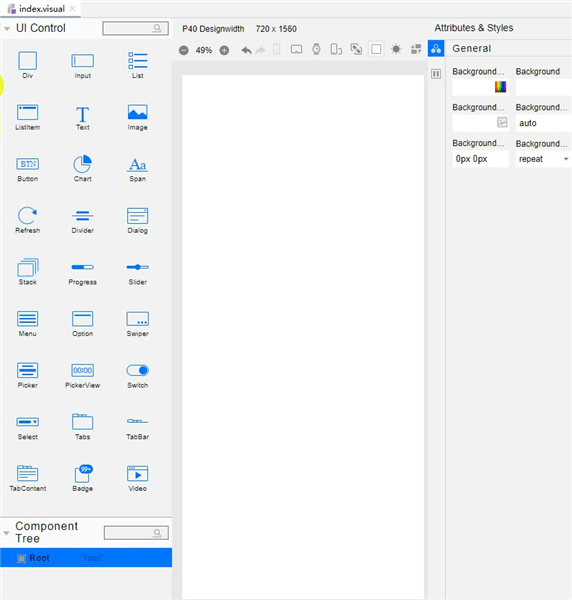The width and height of the screenshot is (572, 600).
Task: Choose the Badge control icon
Action: 83,474
